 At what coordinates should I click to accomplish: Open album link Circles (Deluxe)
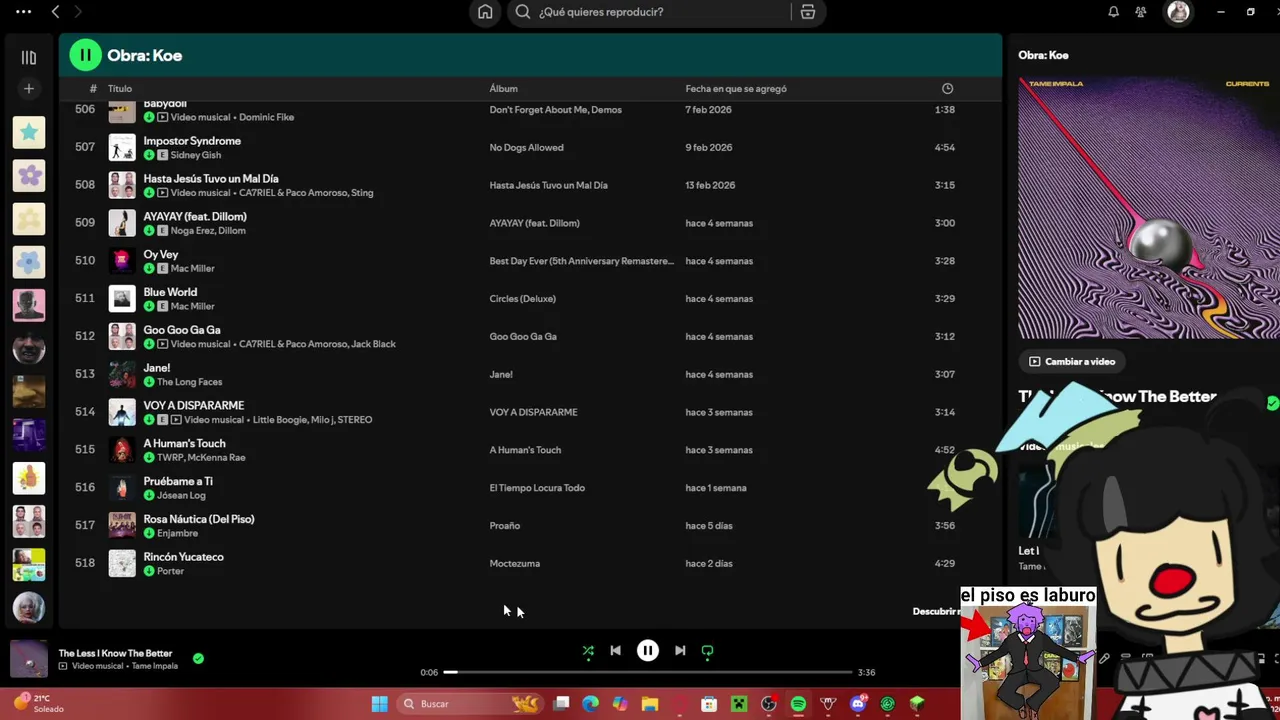(522, 299)
